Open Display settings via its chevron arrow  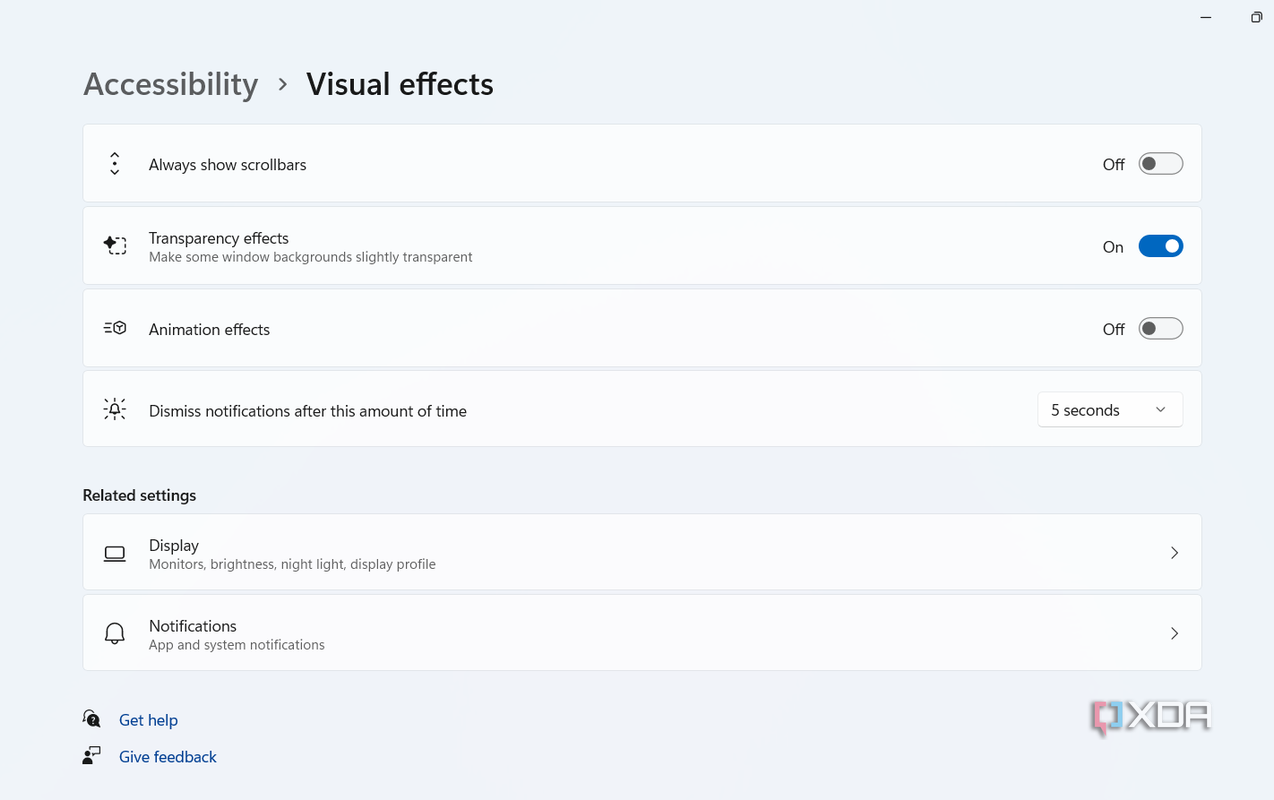point(1175,553)
